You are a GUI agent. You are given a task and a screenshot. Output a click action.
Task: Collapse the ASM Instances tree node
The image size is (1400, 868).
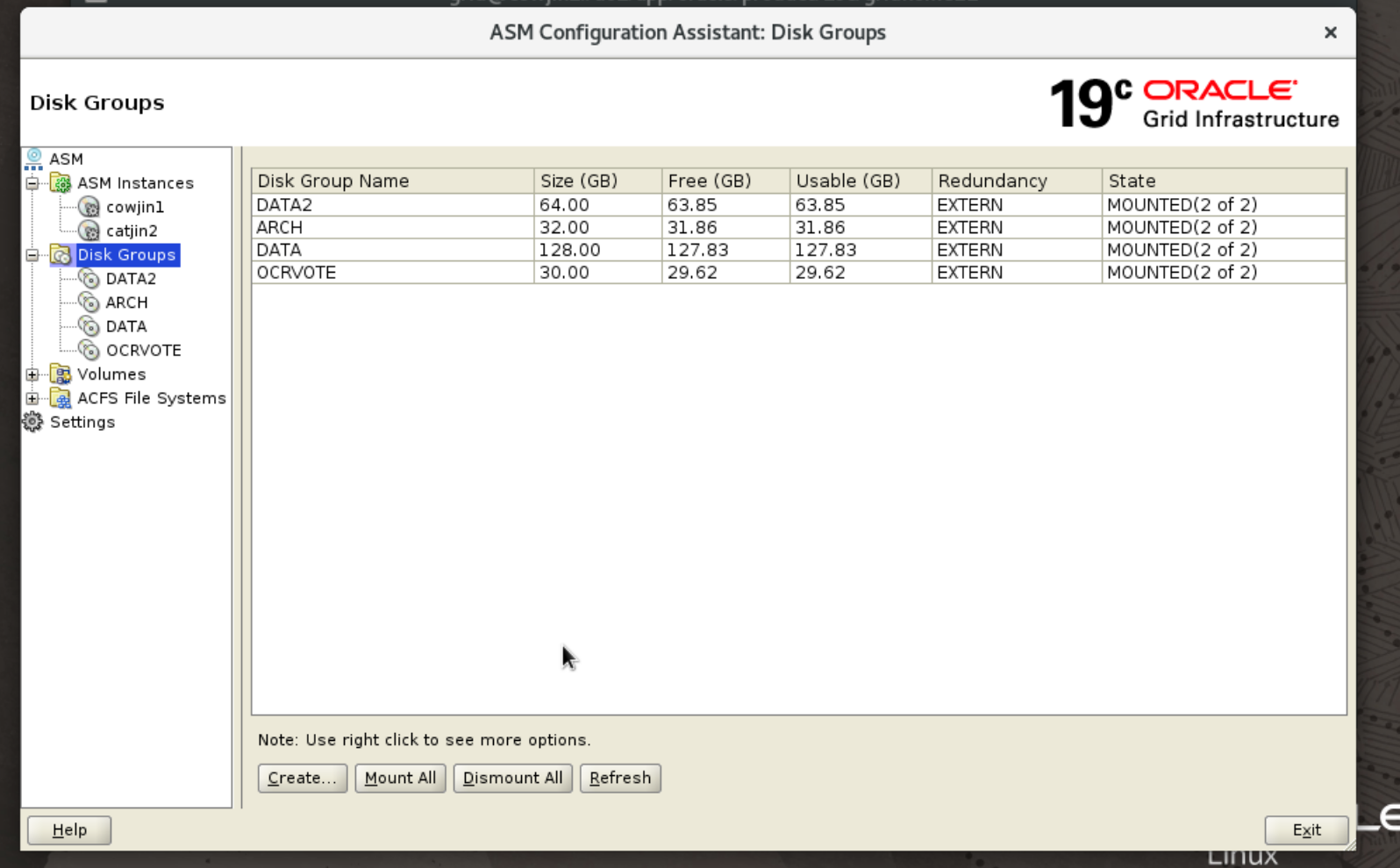(32, 183)
